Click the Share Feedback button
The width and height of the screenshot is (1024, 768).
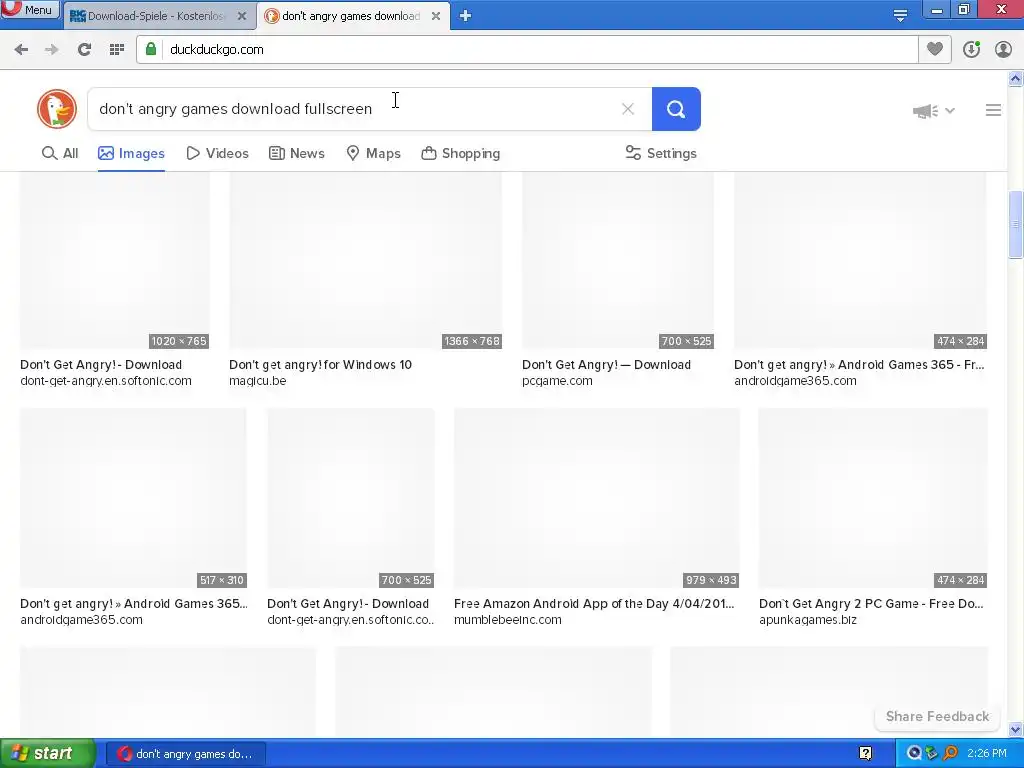(937, 716)
